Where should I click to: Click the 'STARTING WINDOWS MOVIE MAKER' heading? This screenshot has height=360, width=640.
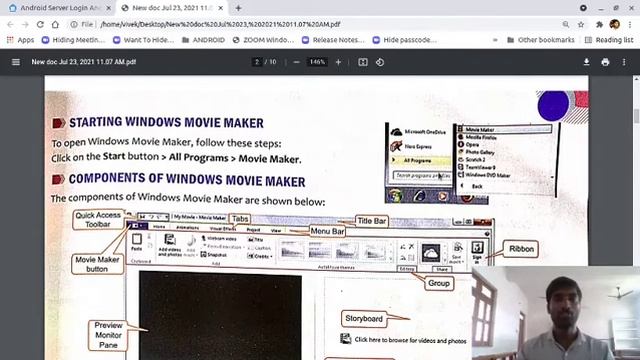(x=166, y=122)
